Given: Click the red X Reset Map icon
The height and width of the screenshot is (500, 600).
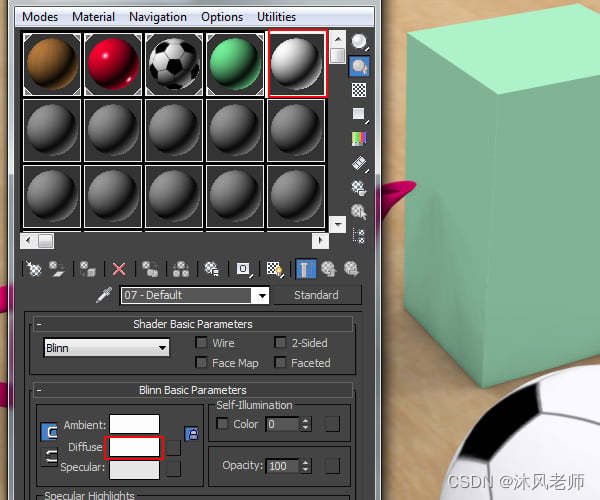Looking at the screenshot, I should coord(119,269).
